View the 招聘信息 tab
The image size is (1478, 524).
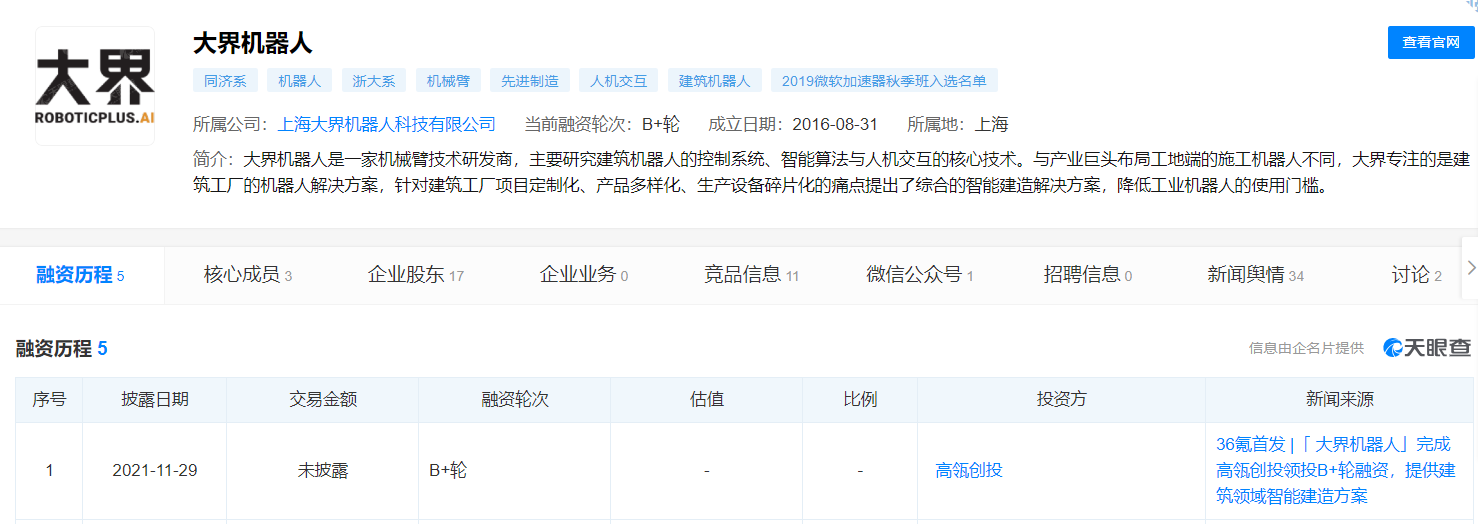point(1088,275)
